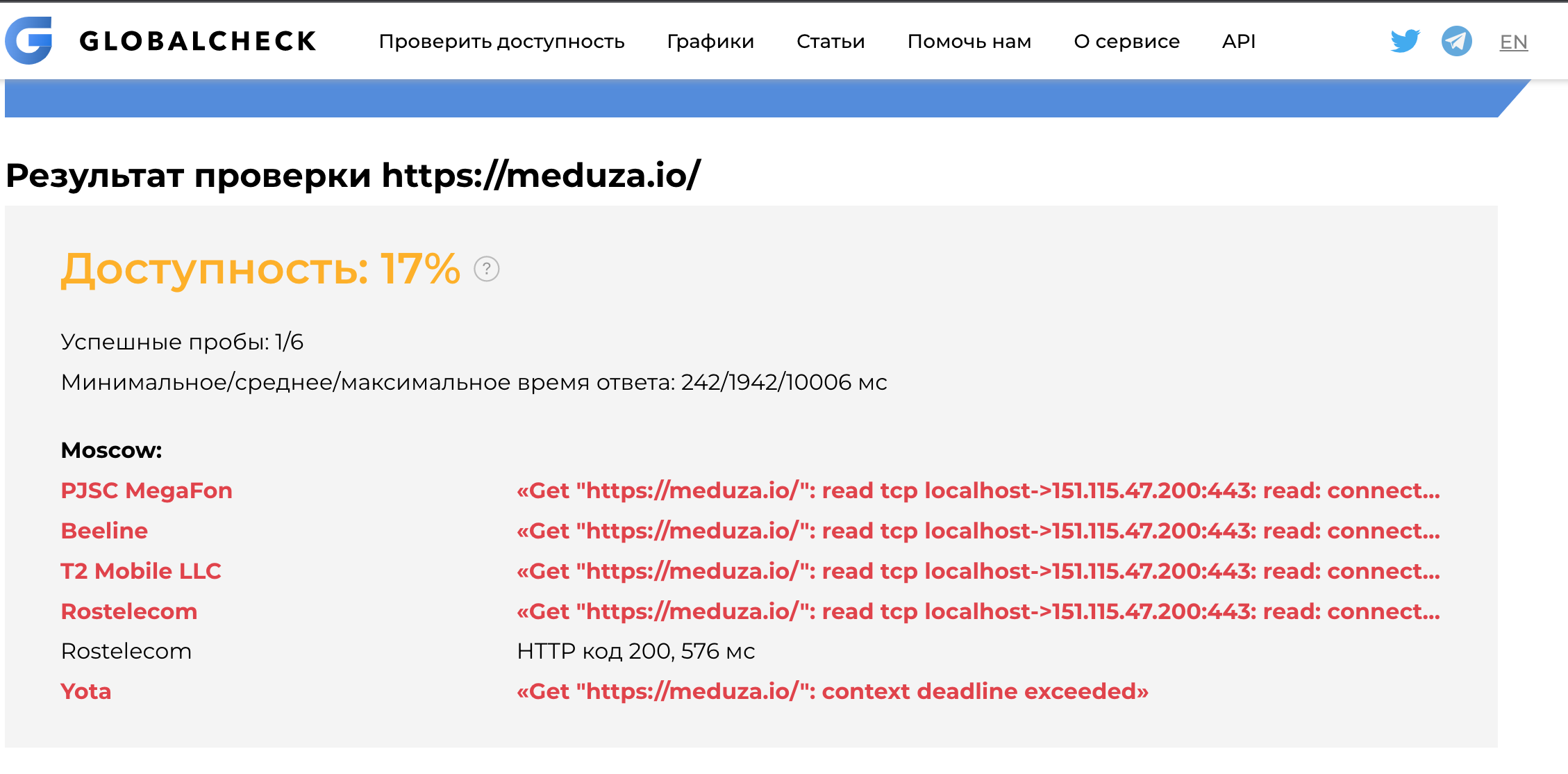1568x774 pixels.
Task: Open the PJSC MegaFon provider details
Action: click(147, 490)
